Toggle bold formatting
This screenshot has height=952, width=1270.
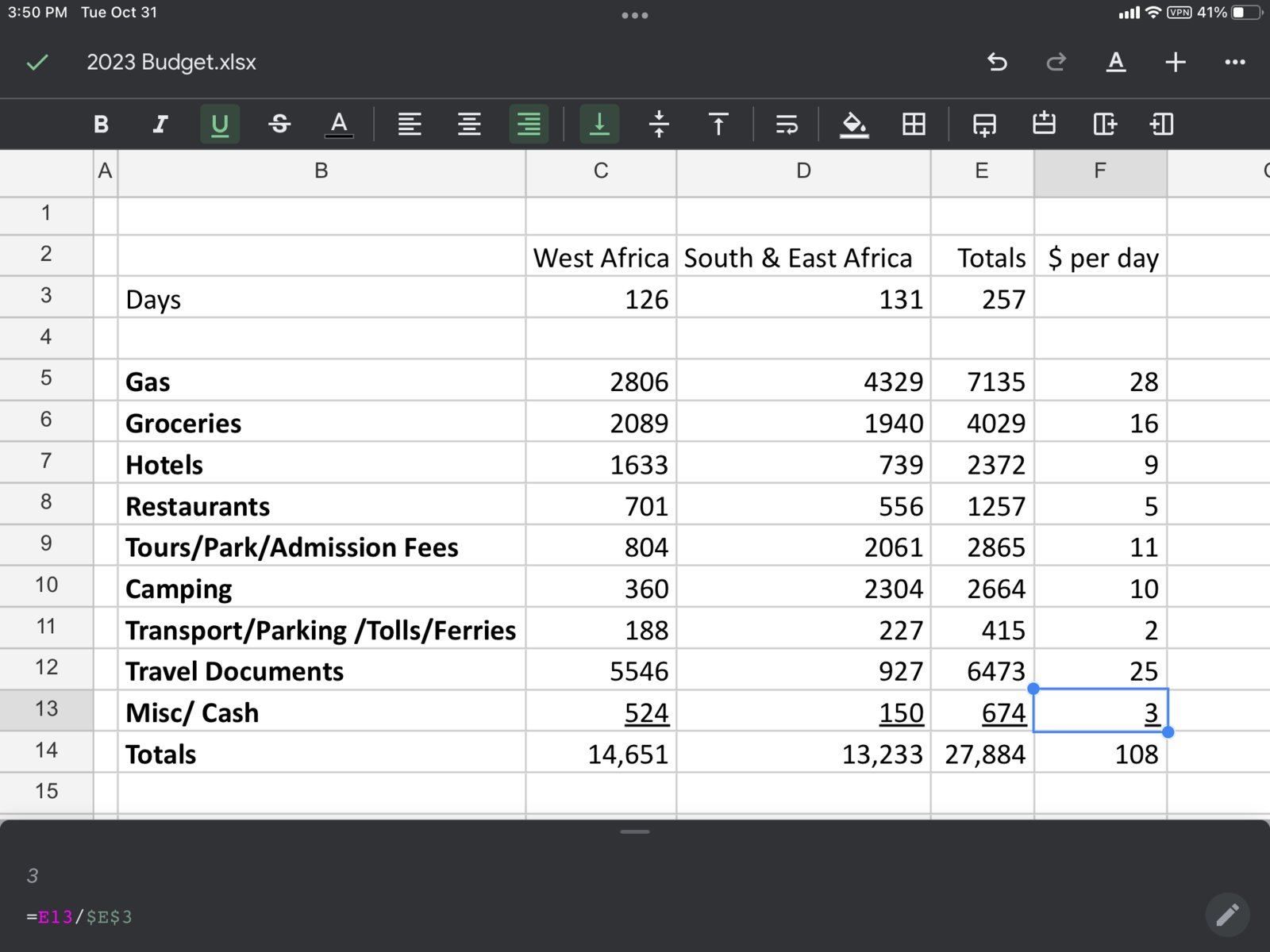(x=101, y=124)
